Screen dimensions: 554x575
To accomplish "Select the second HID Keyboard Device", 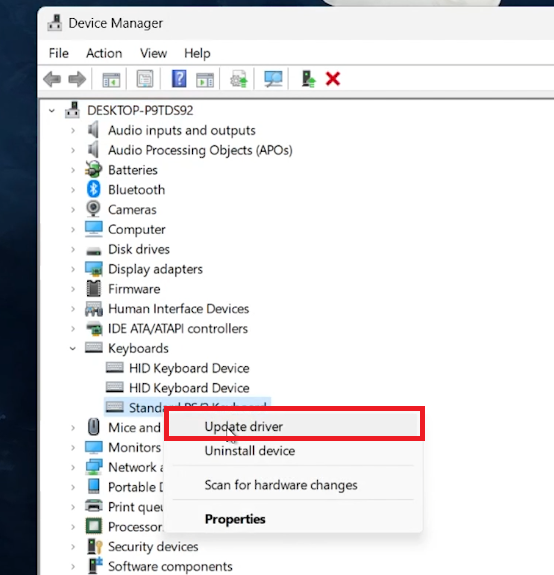I will click(x=177, y=388).
